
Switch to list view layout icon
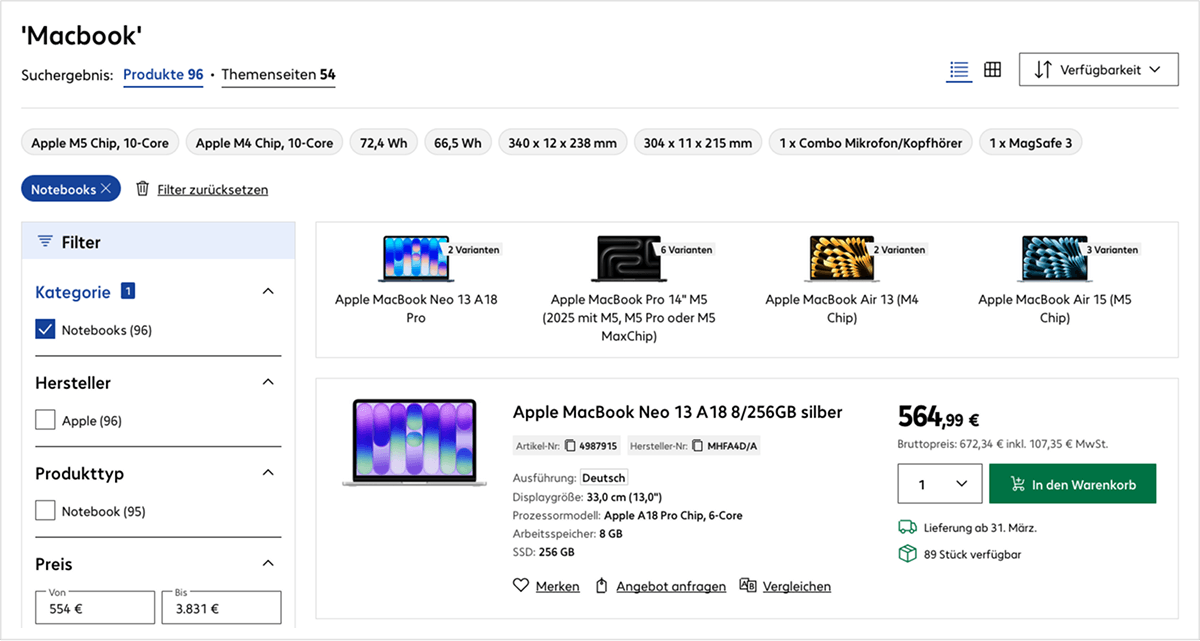[x=959, y=70]
